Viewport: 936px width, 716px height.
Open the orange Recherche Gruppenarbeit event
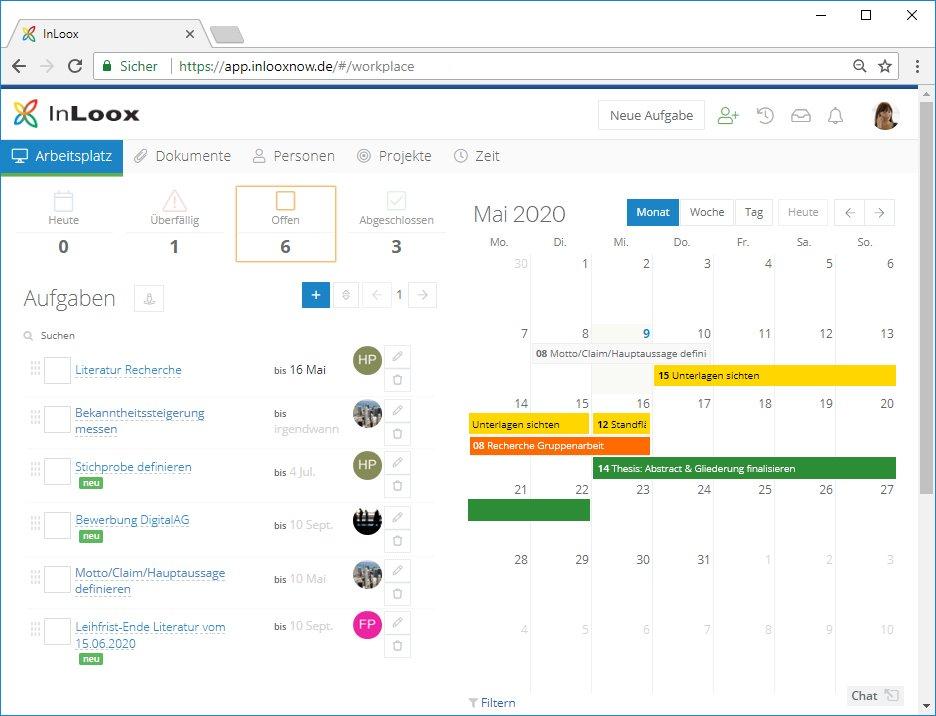pyautogui.click(x=560, y=446)
